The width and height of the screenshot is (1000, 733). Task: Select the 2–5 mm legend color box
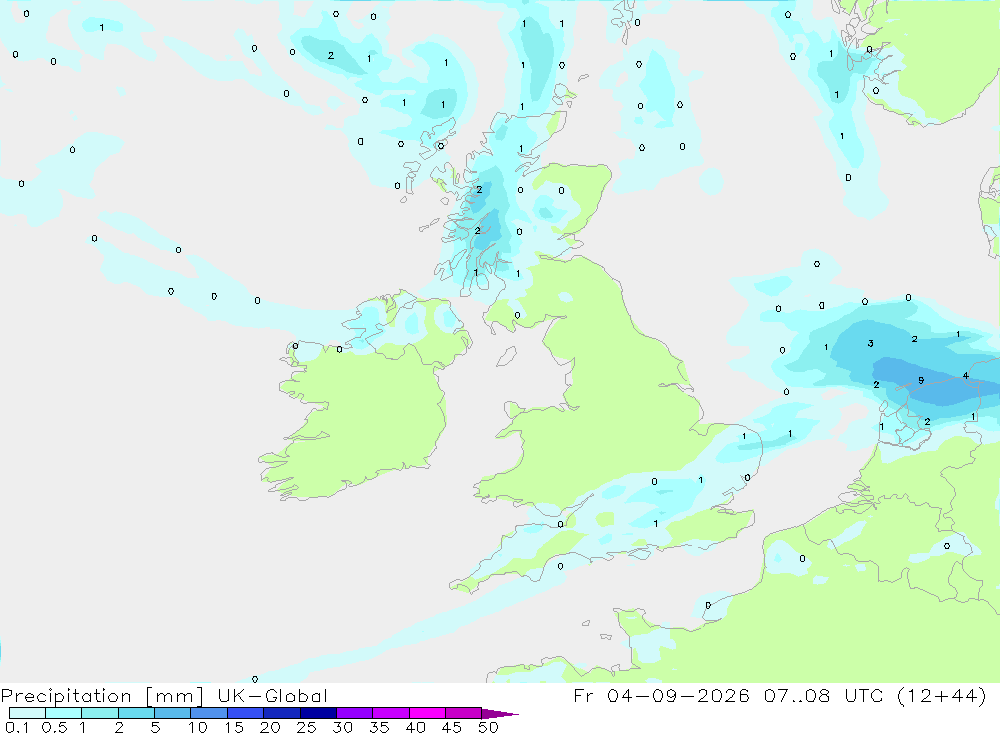pos(136,713)
